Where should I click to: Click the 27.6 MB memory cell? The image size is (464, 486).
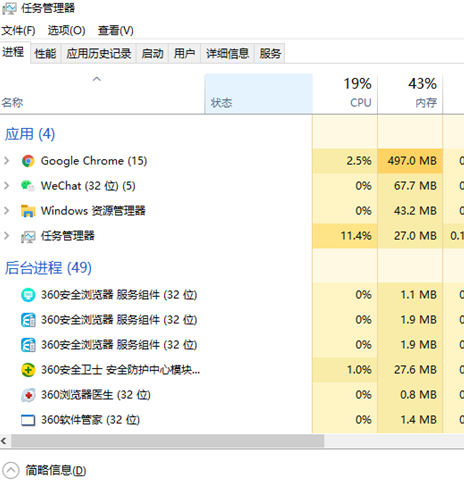[x=410, y=370]
